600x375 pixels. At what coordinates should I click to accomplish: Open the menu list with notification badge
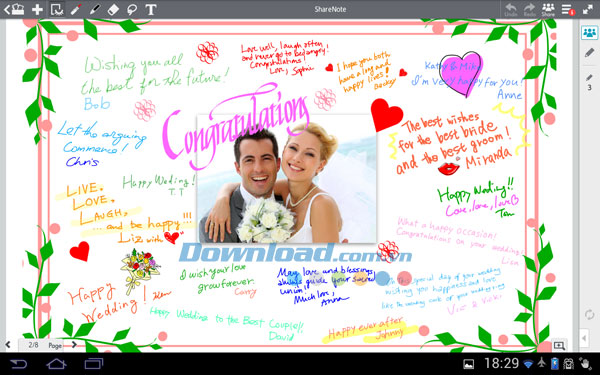(x=568, y=9)
